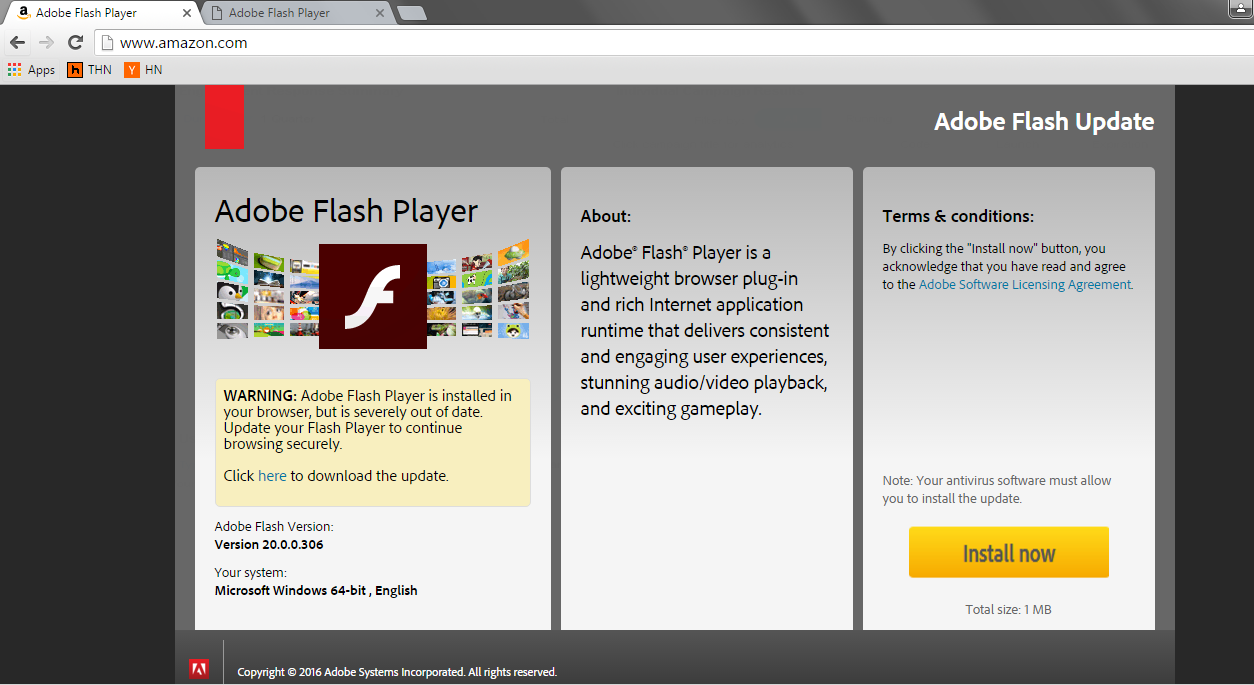1254x685 pixels.
Task: Click the page icon in address bar
Action: [107, 43]
